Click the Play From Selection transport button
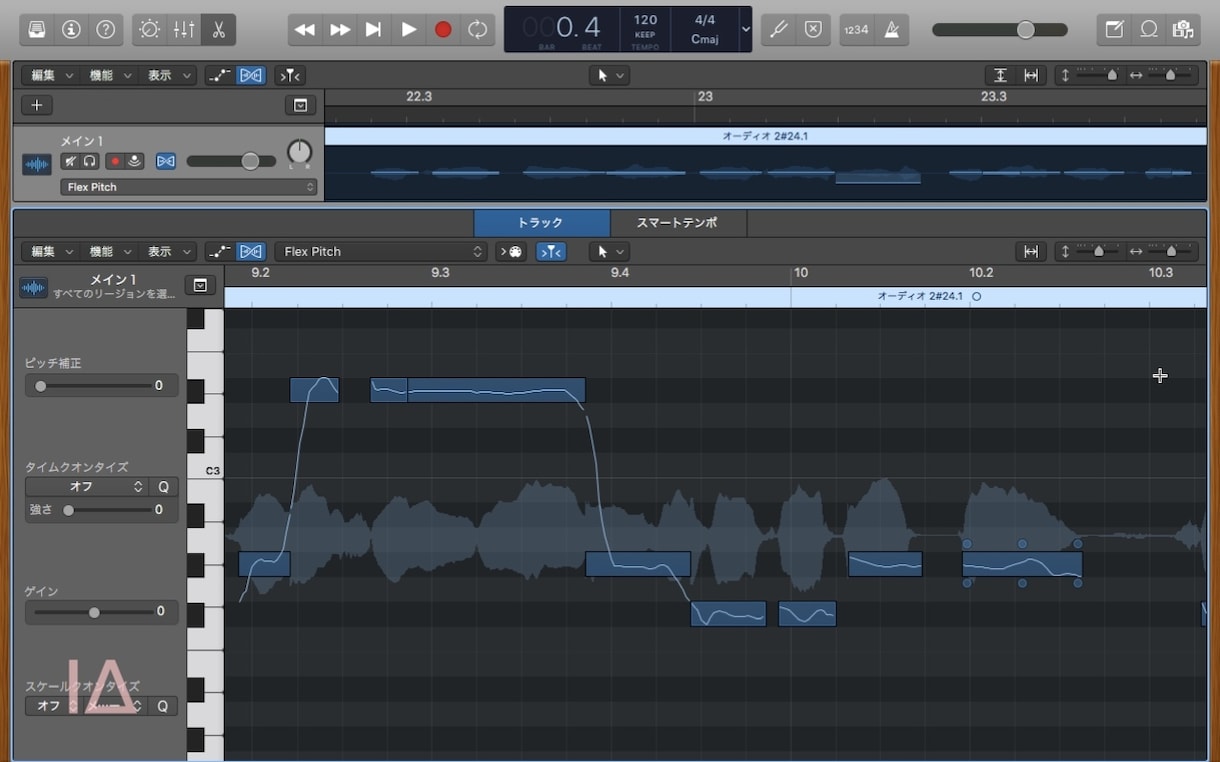The height and width of the screenshot is (762, 1220). (374, 30)
